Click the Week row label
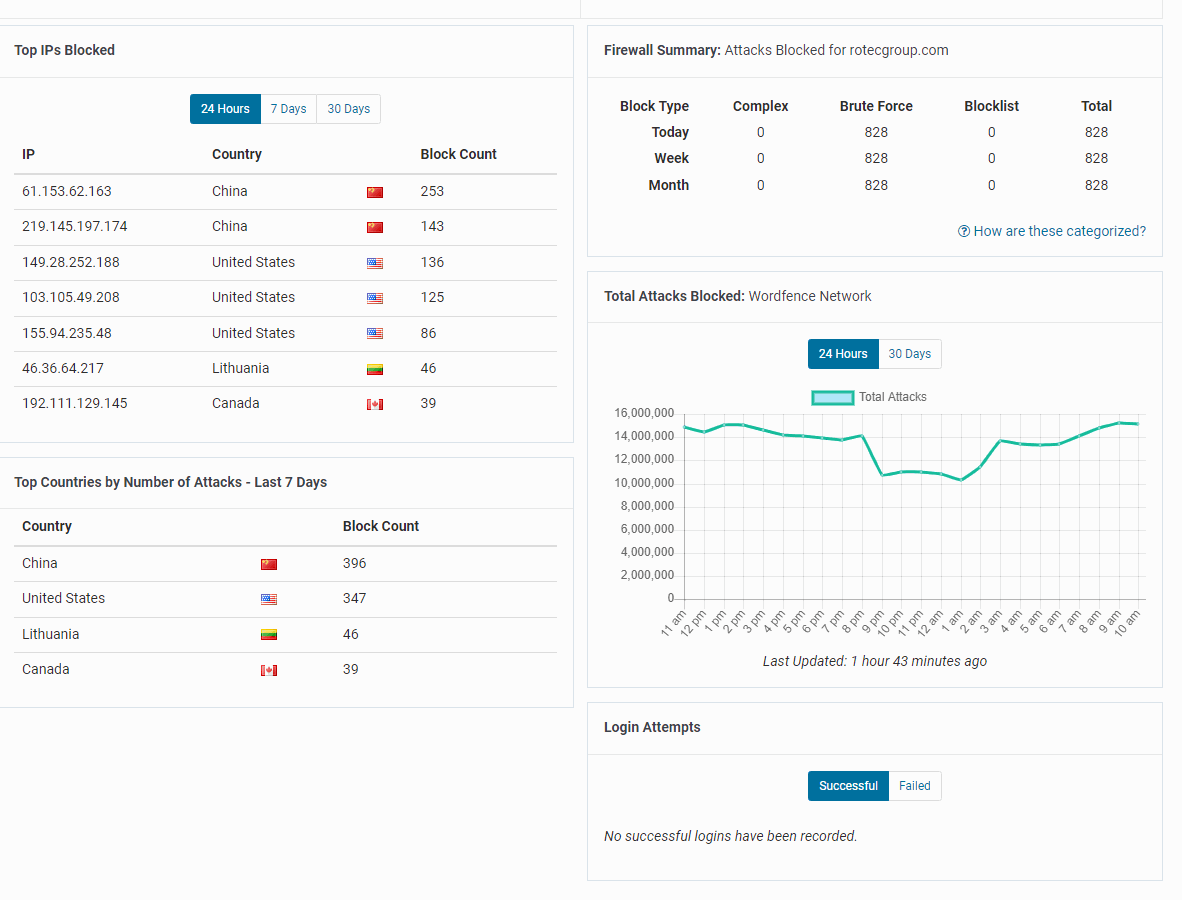The height and width of the screenshot is (900, 1182). [672, 158]
